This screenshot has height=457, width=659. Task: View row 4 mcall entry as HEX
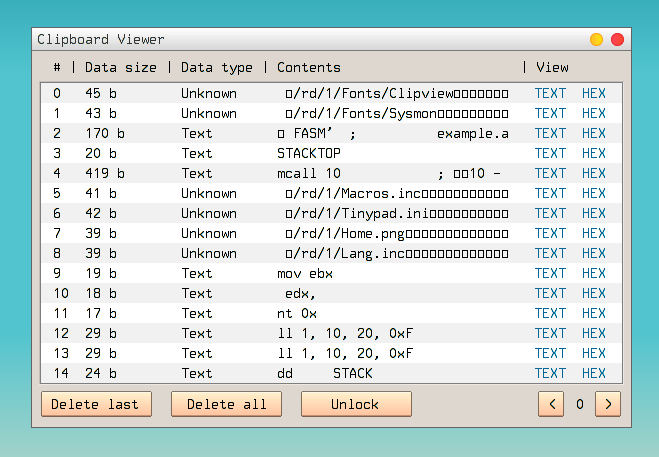[x=594, y=173]
